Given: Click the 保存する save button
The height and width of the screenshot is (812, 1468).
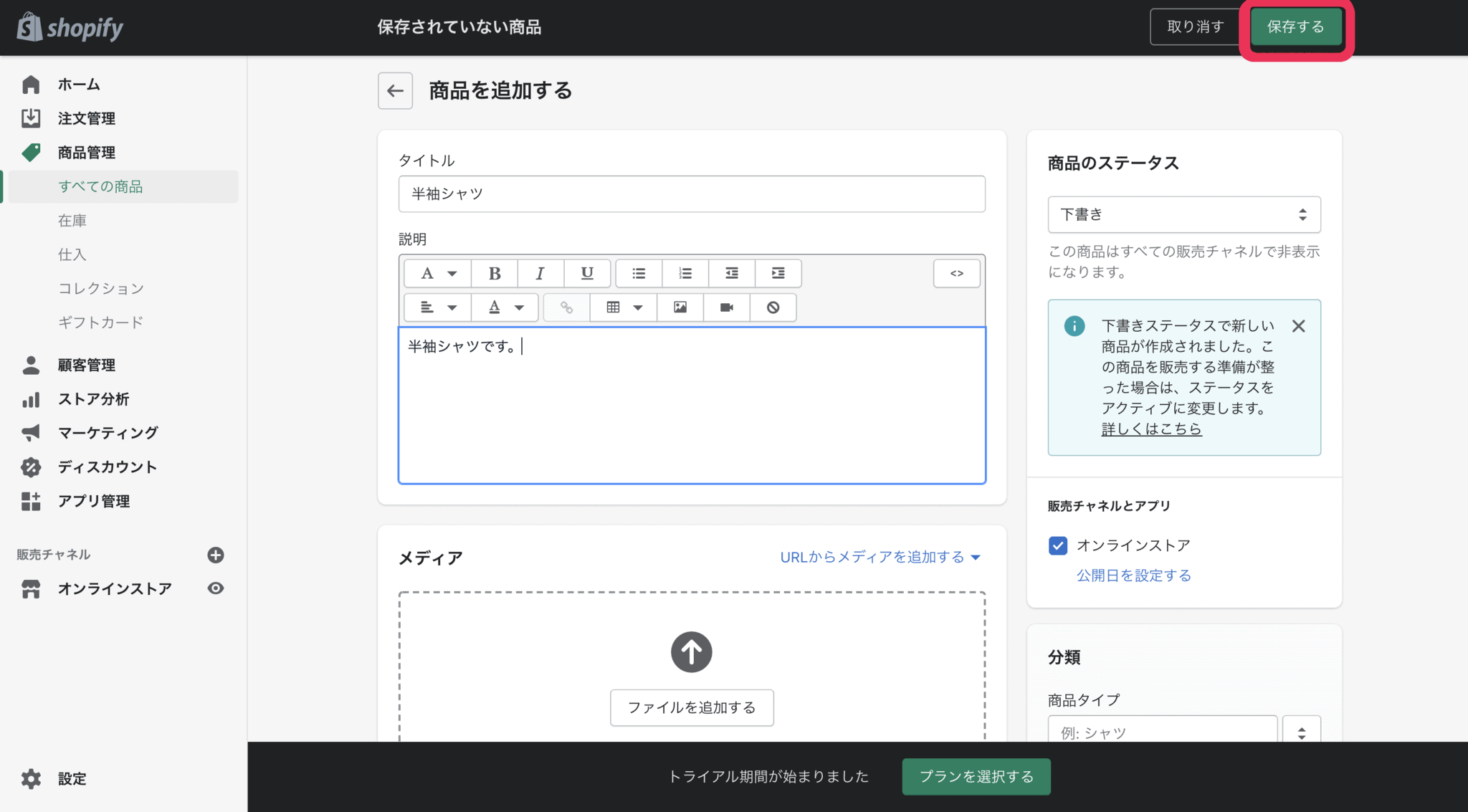Looking at the screenshot, I should (x=1295, y=27).
